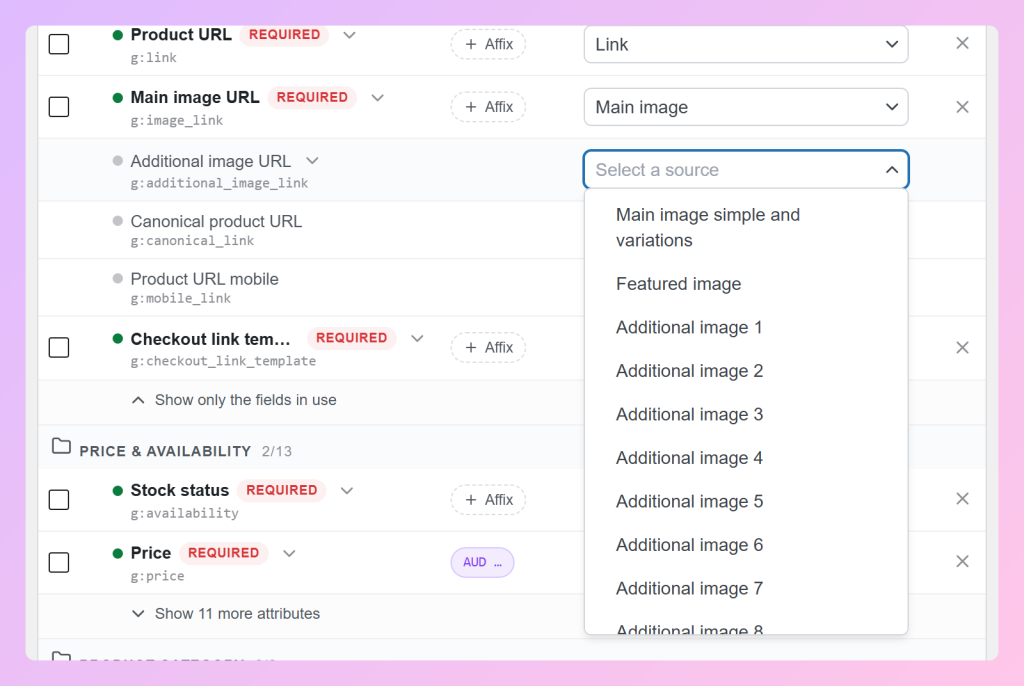Click the green status dot of Main image URL
Screen dimensions: 1024x686
[118, 98]
